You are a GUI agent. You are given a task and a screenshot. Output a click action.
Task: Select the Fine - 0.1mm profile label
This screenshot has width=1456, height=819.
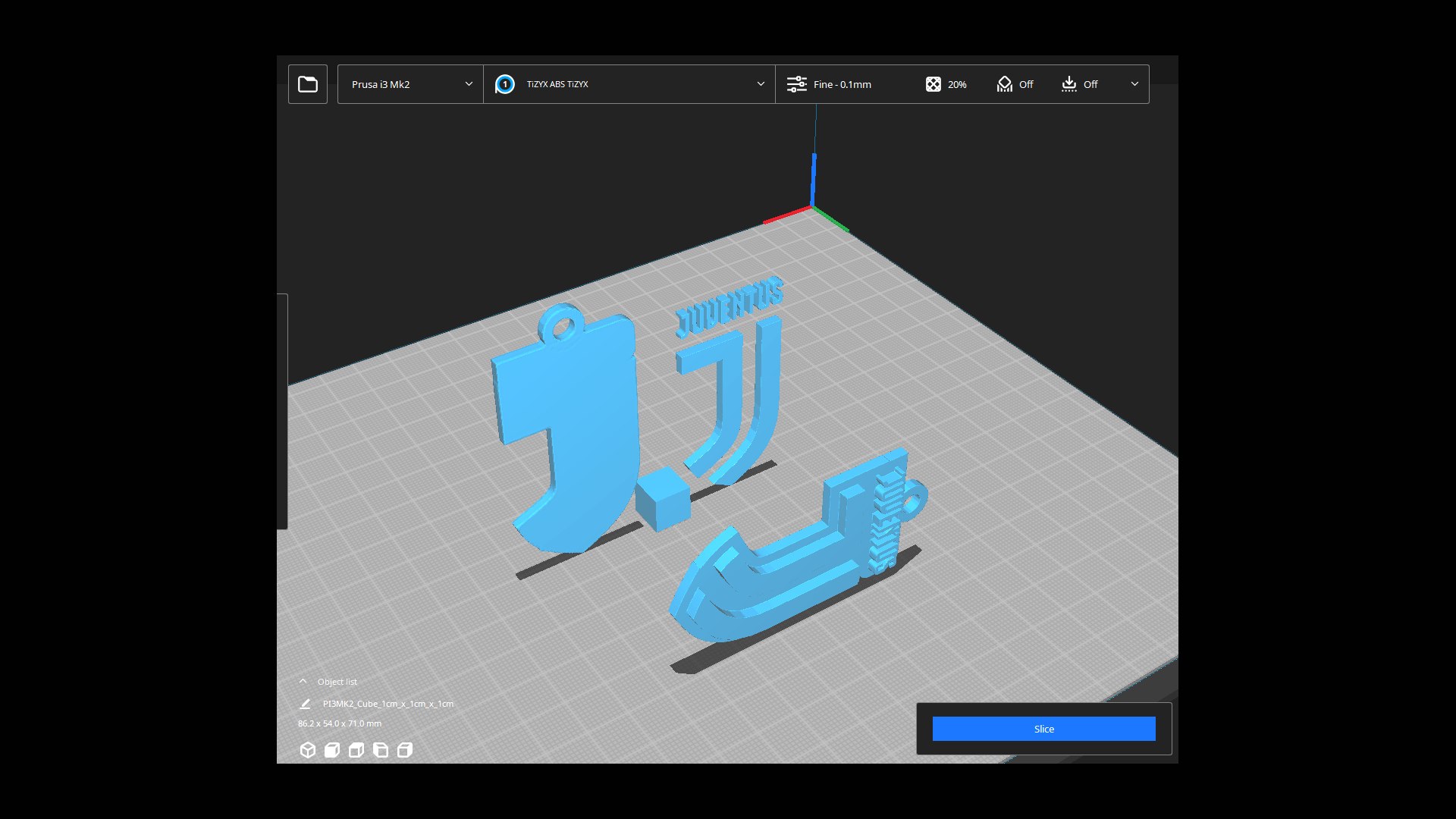point(842,84)
